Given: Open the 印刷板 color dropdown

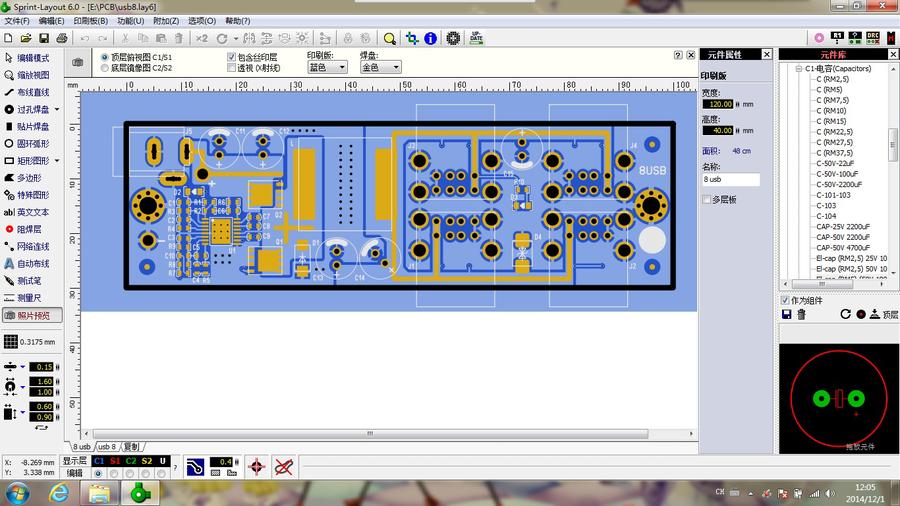Looking at the screenshot, I should (327, 68).
